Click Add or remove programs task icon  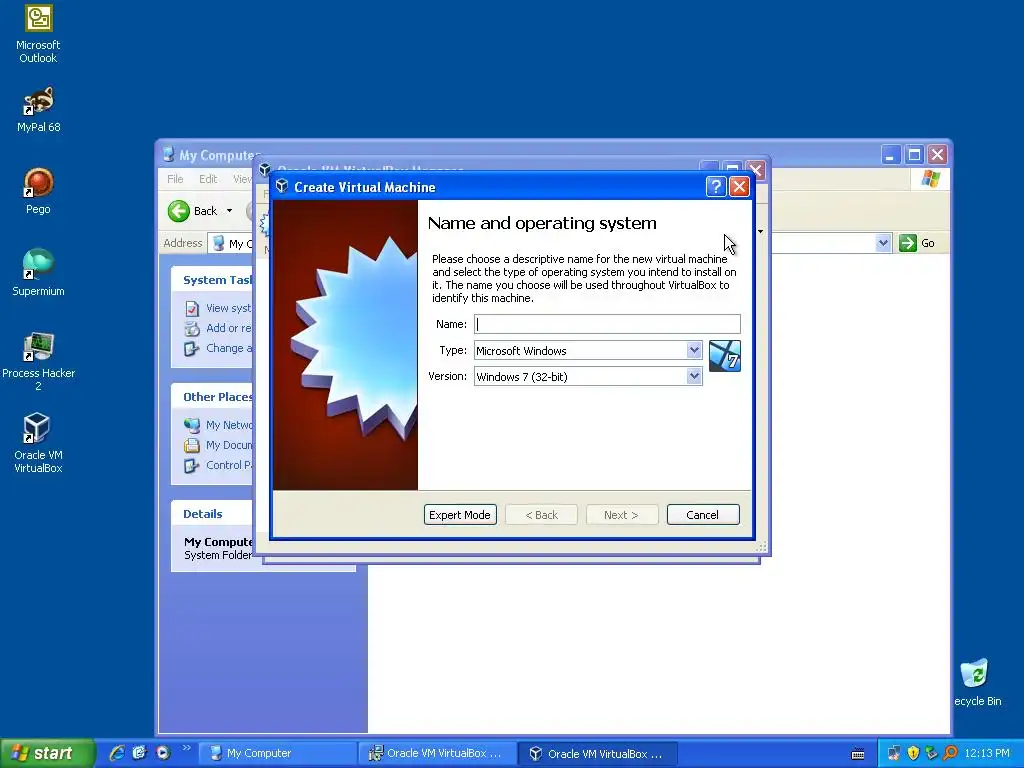pos(191,328)
